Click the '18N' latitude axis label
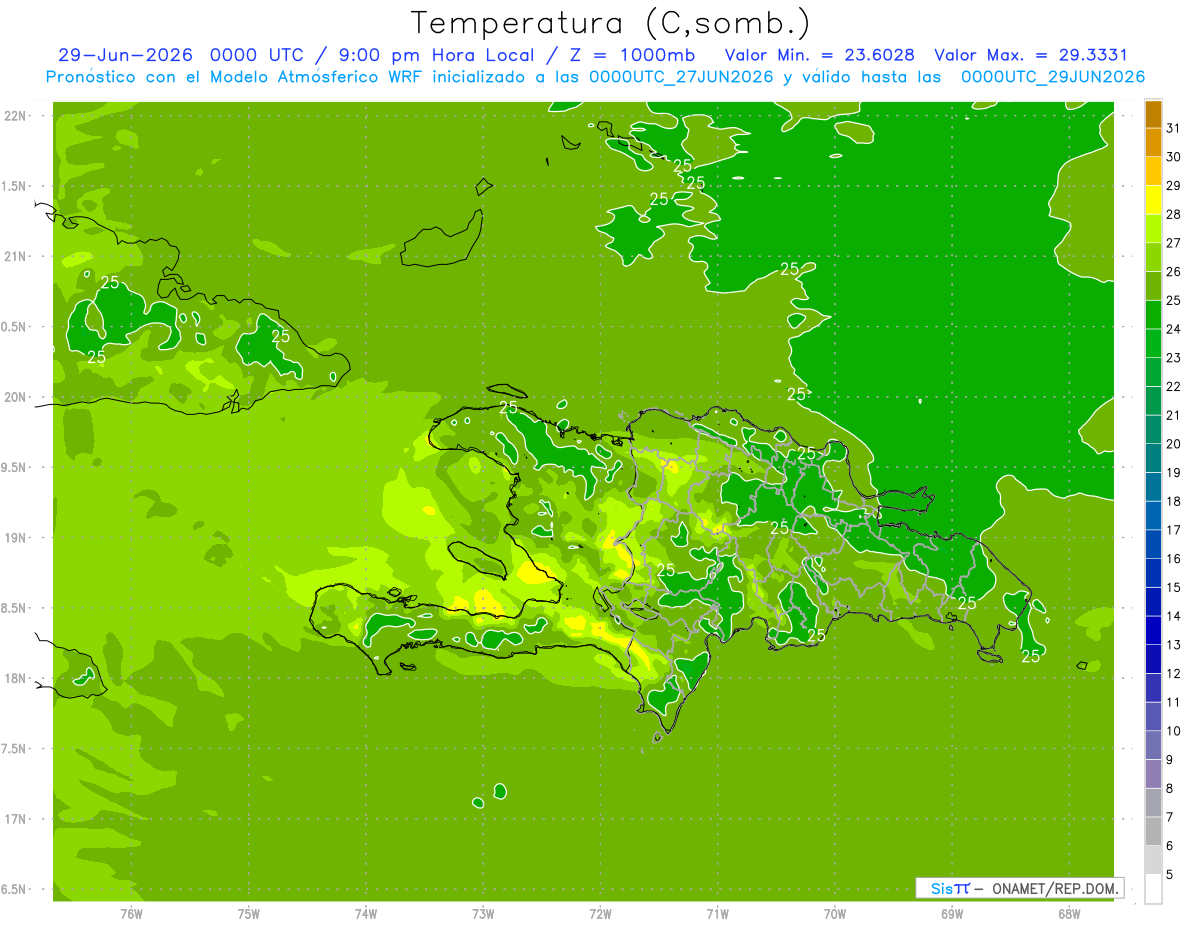This screenshot has height=927, width=1200. [x=17, y=679]
